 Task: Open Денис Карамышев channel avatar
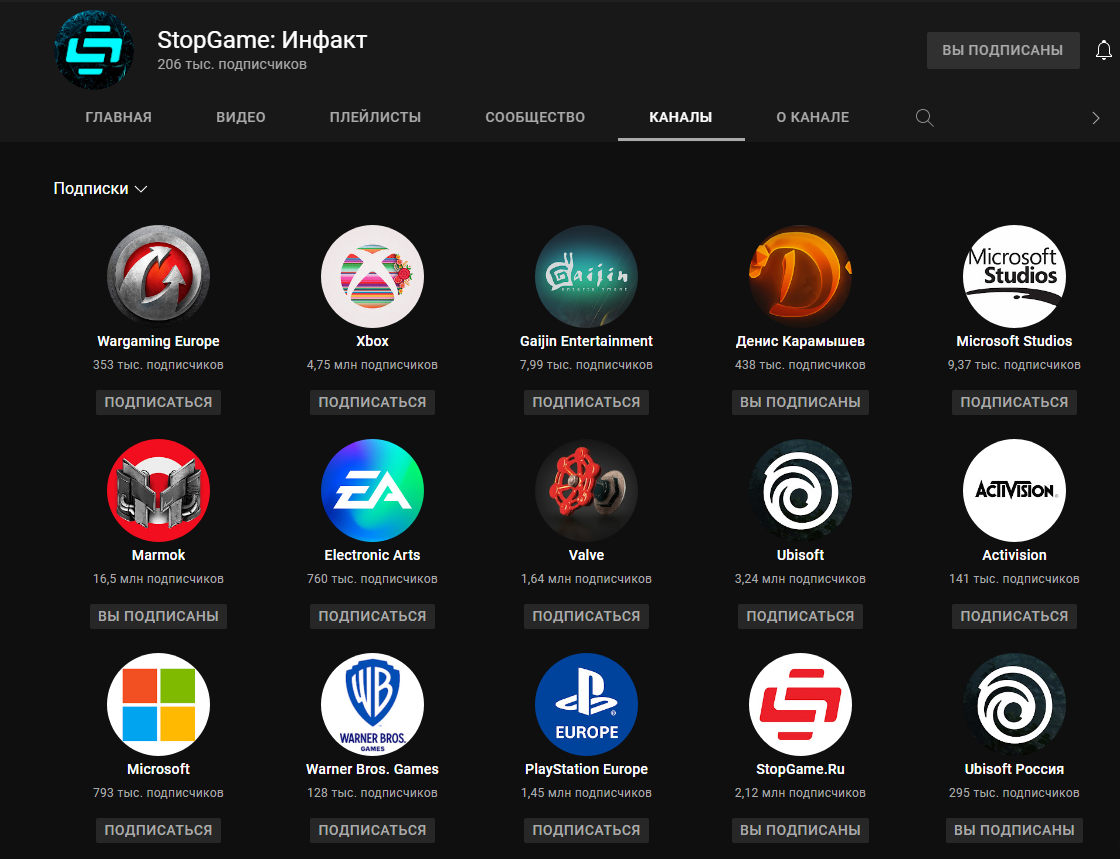pos(800,276)
